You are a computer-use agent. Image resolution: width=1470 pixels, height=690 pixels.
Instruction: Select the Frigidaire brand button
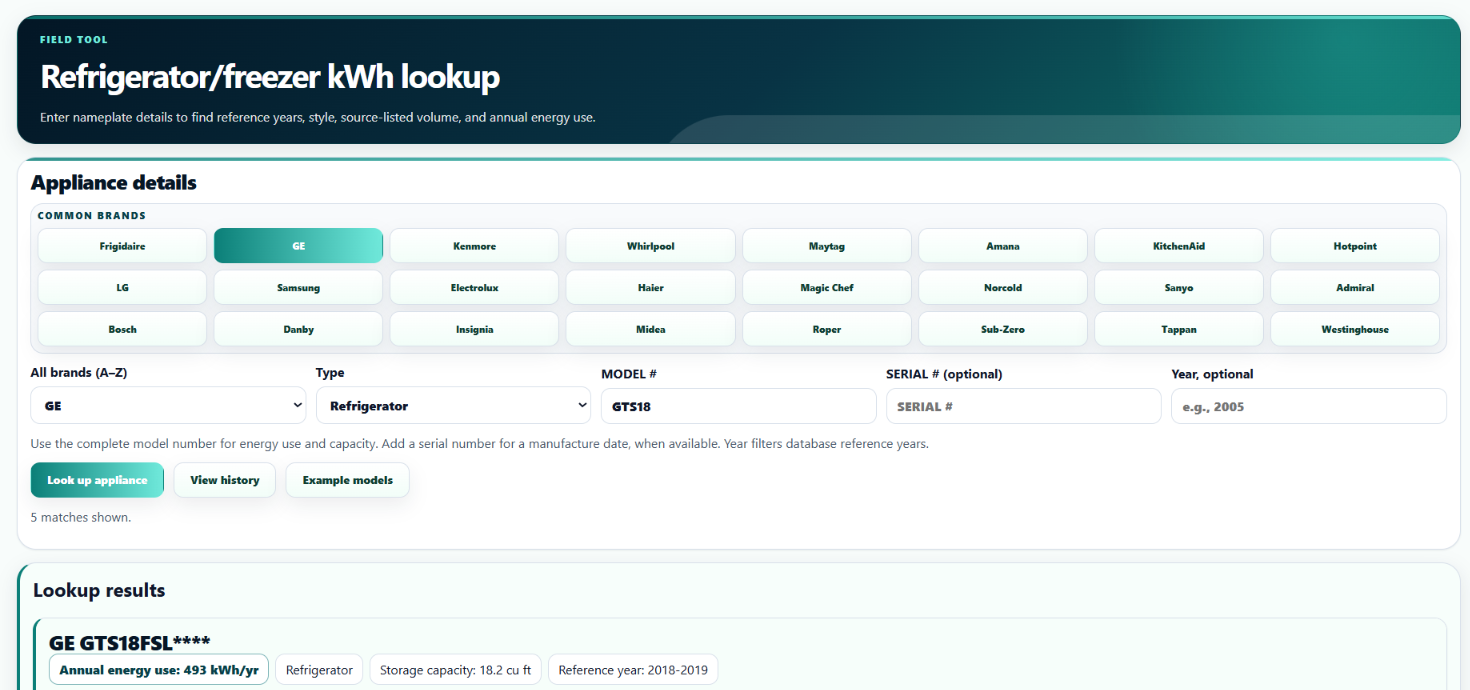(122, 246)
